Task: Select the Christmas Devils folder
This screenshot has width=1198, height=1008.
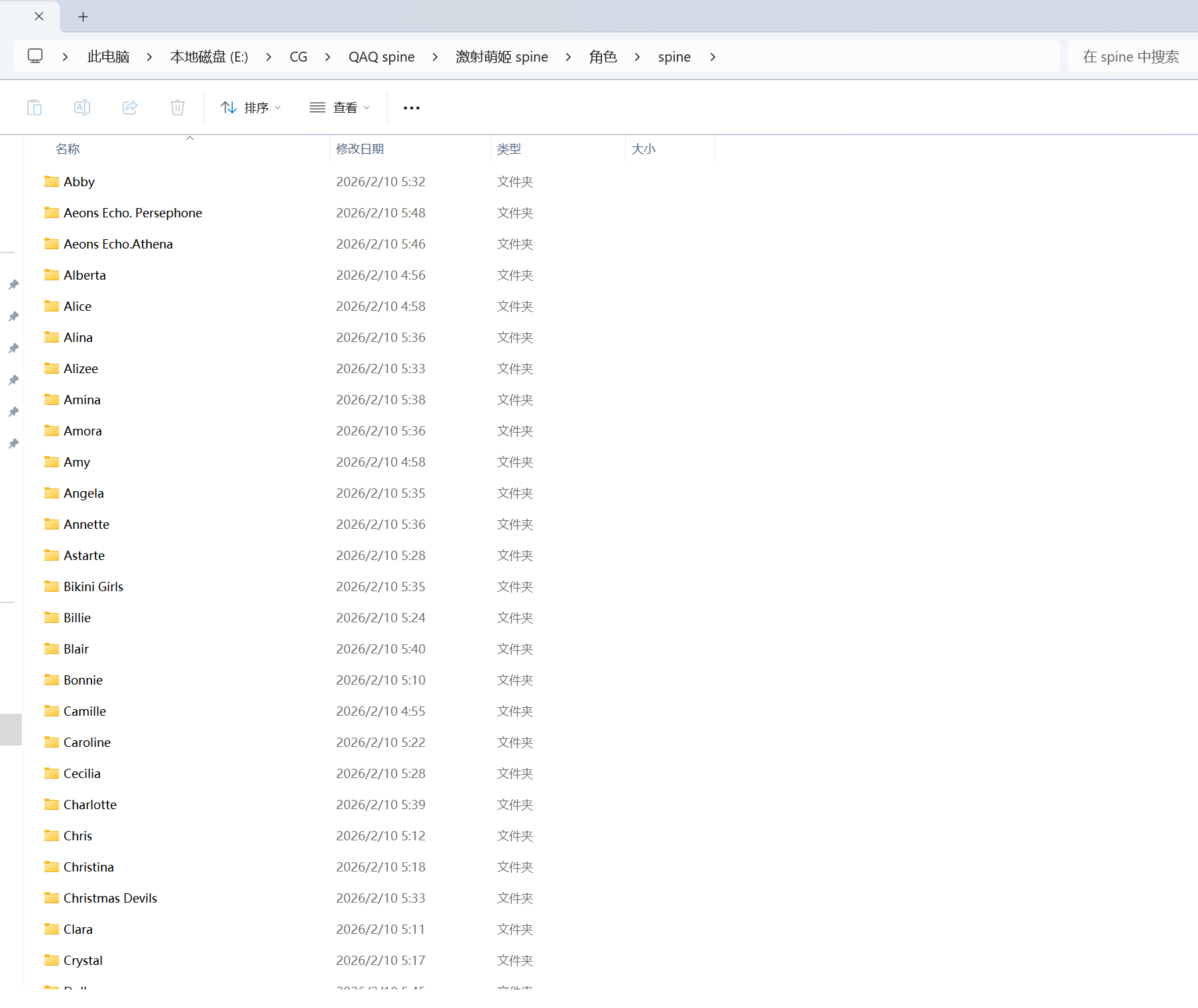Action: [x=110, y=898]
